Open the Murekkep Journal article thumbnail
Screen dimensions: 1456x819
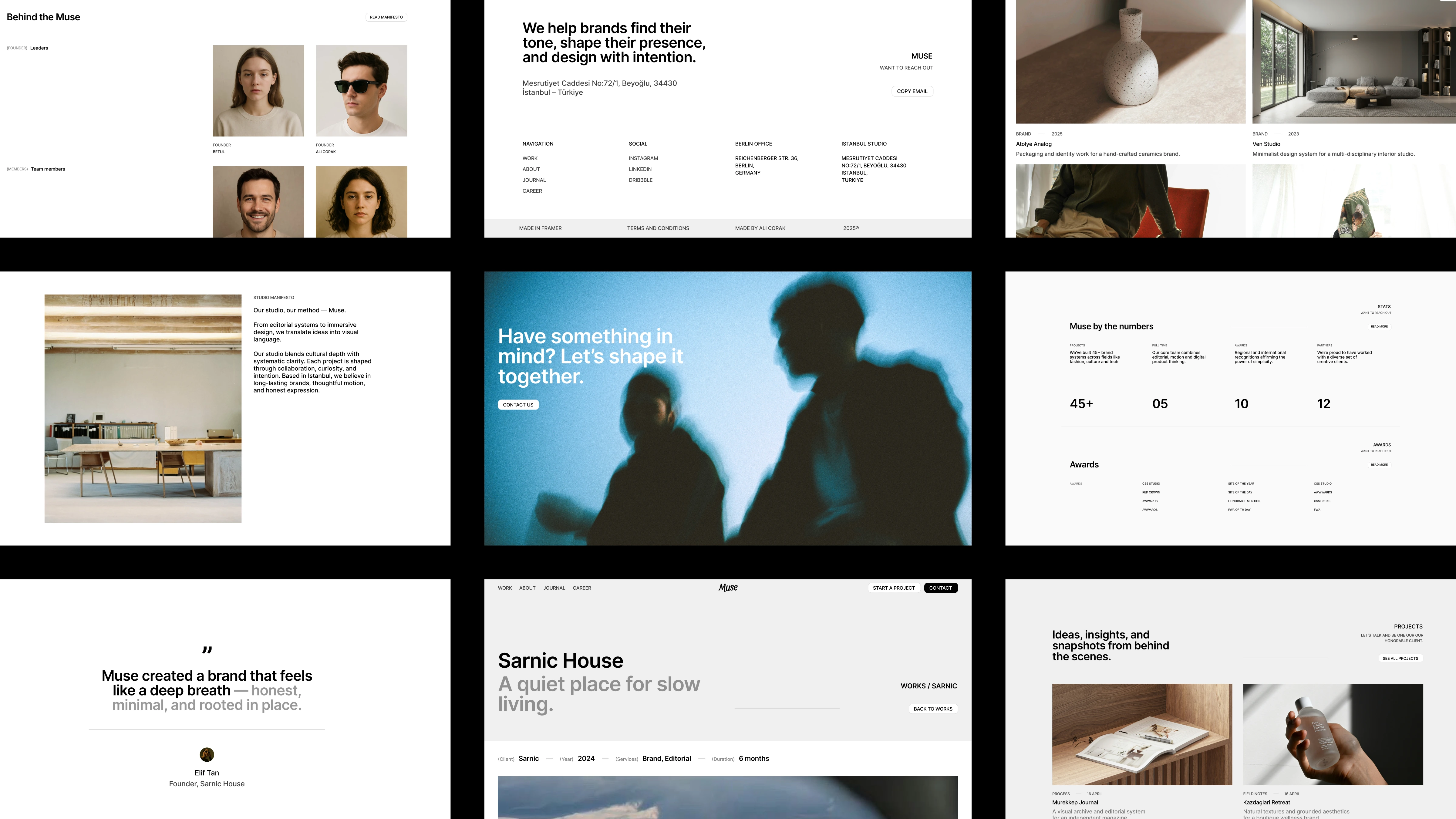point(1142,734)
